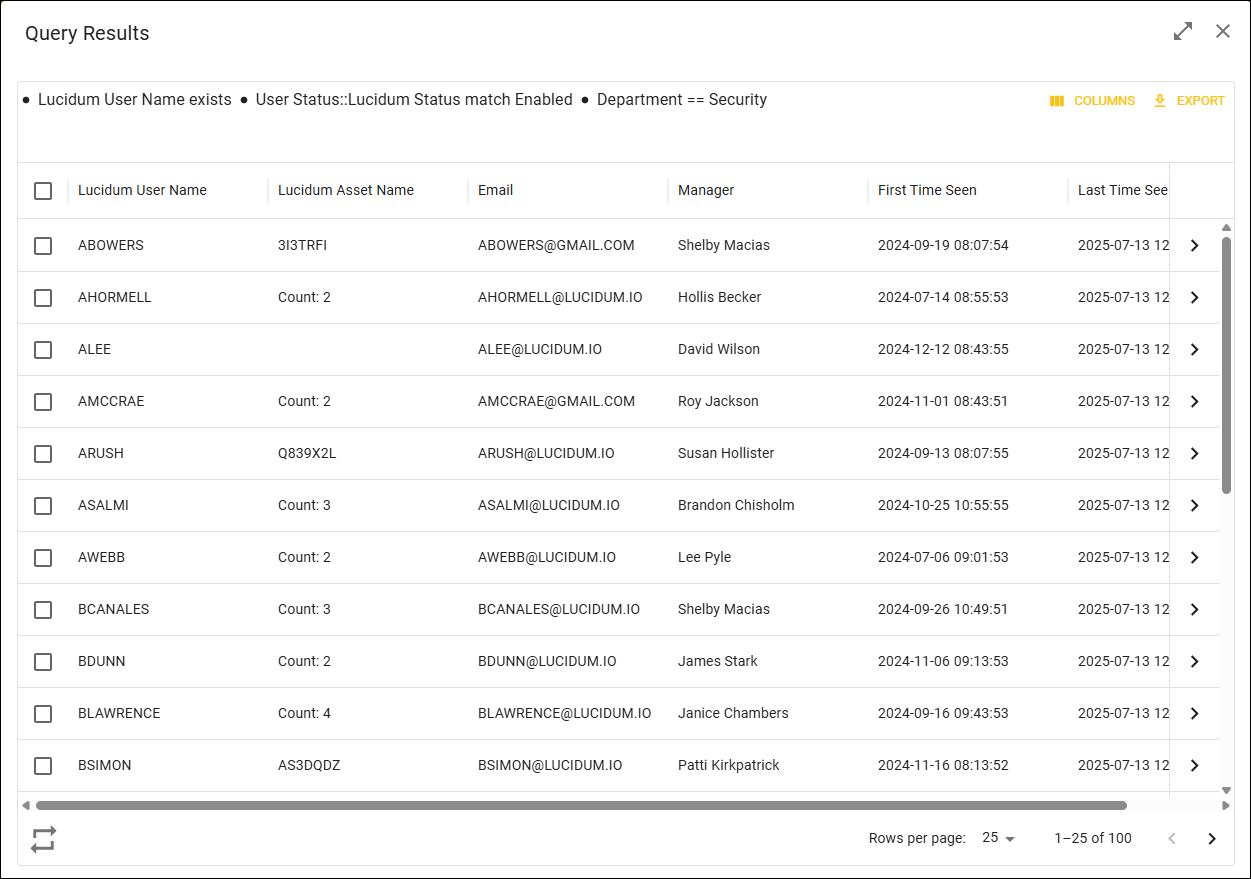Sort by Last Time Seen column header
Viewport: 1251px width, 879px height.
1122,190
